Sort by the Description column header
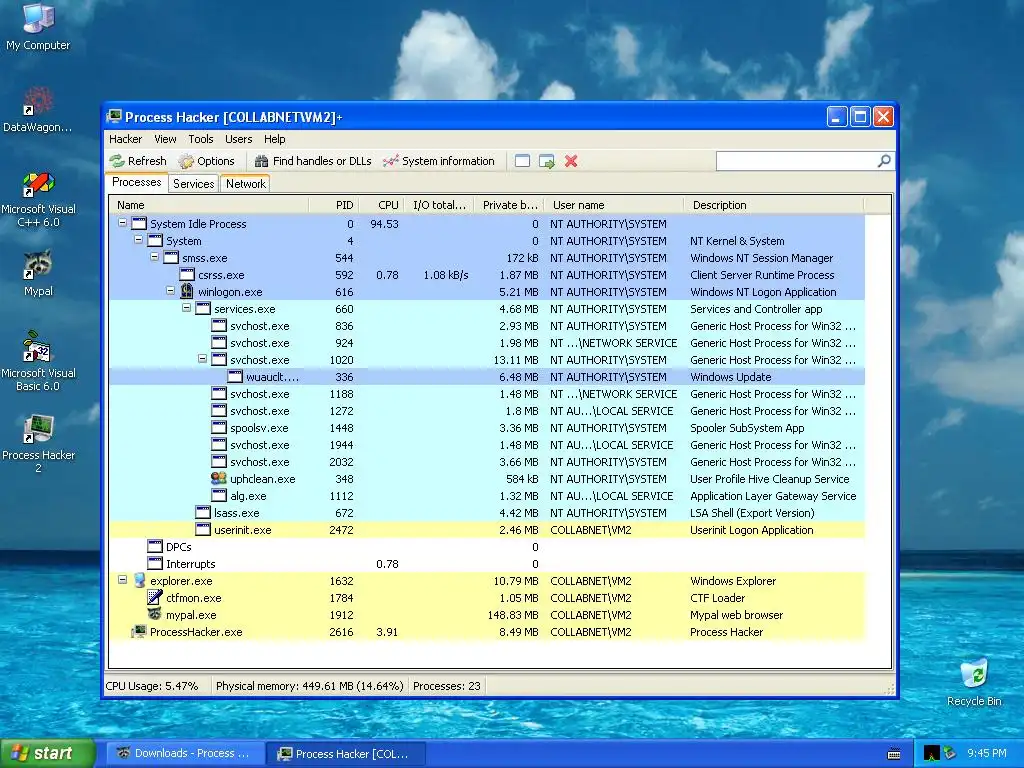Viewport: 1024px width, 768px height. pyautogui.click(x=774, y=205)
